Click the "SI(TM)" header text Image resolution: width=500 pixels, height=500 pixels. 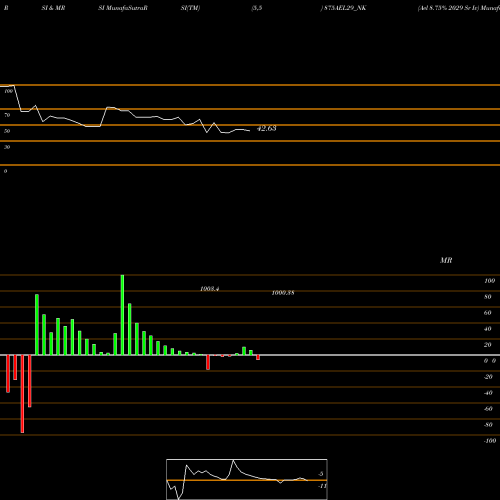pos(190,8)
